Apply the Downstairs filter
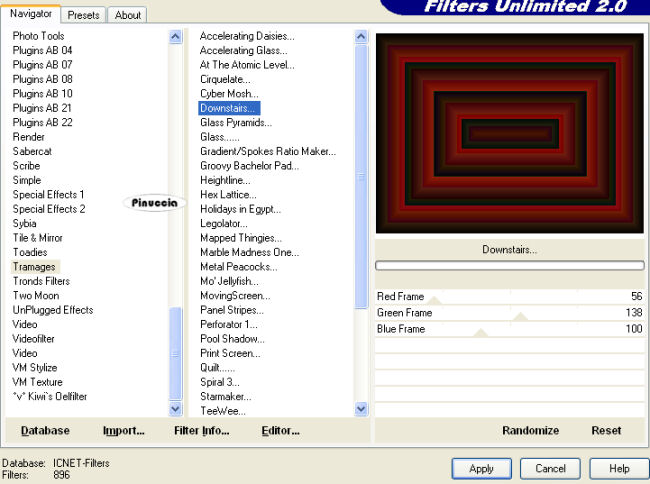Viewport: 650px width, 484px height. point(481,469)
